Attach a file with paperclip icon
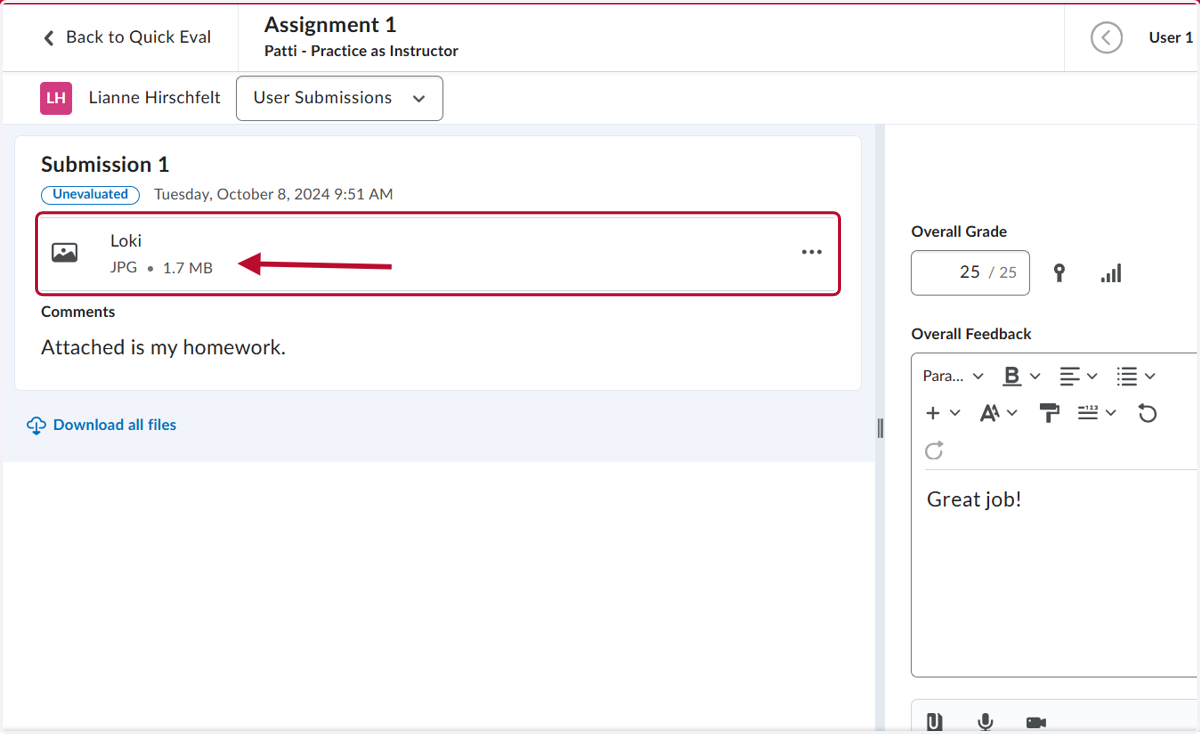This screenshot has width=1200, height=734. tap(934, 722)
